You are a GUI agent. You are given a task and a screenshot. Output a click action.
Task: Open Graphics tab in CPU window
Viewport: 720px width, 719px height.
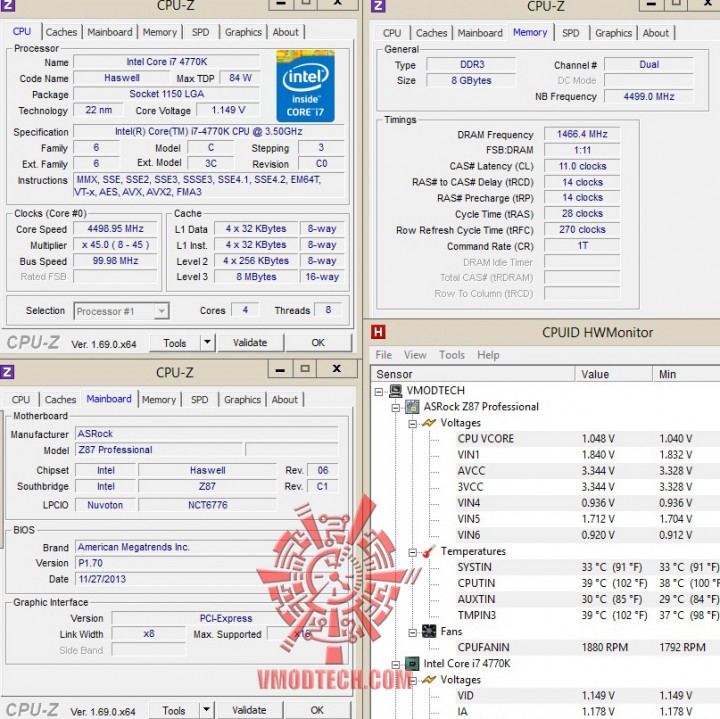pyautogui.click(x=243, y=32)
